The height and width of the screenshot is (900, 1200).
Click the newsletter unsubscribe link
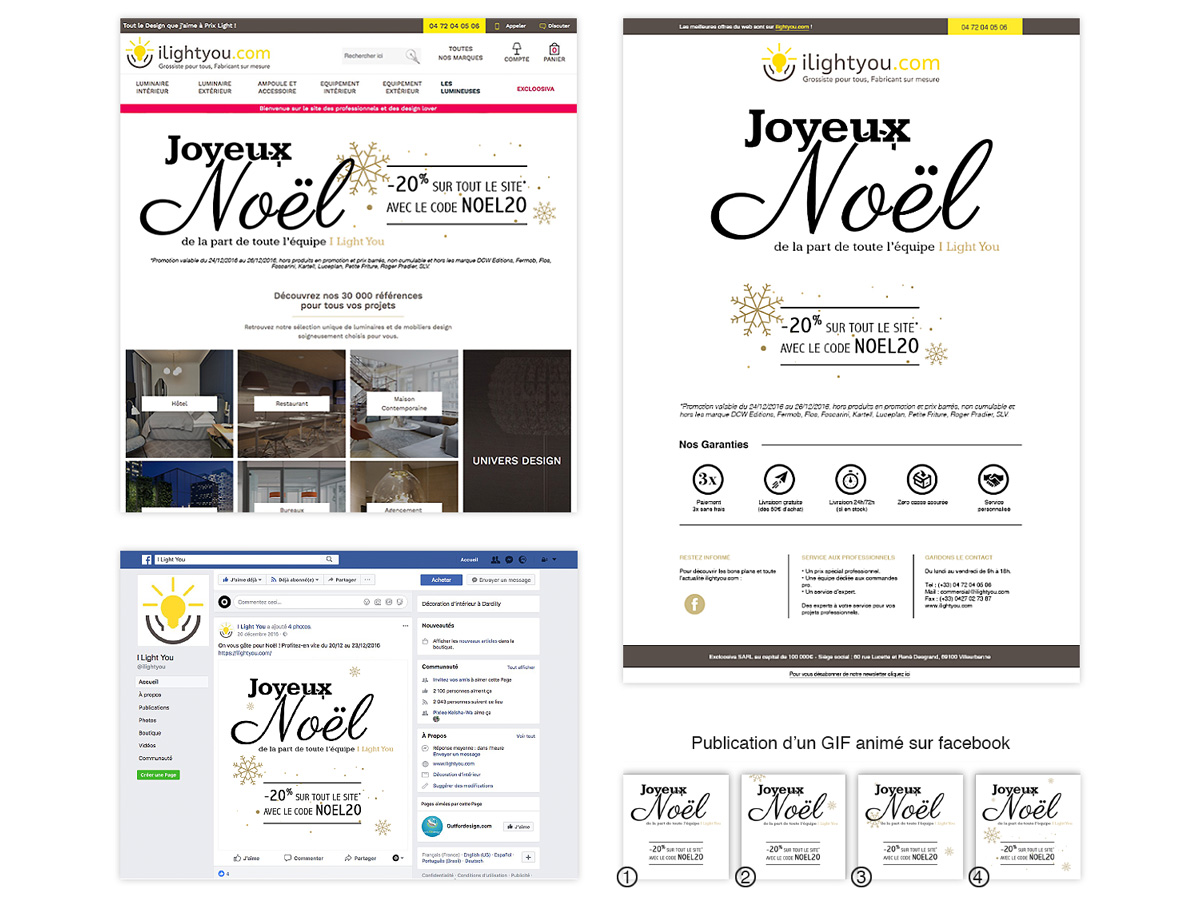850,674
